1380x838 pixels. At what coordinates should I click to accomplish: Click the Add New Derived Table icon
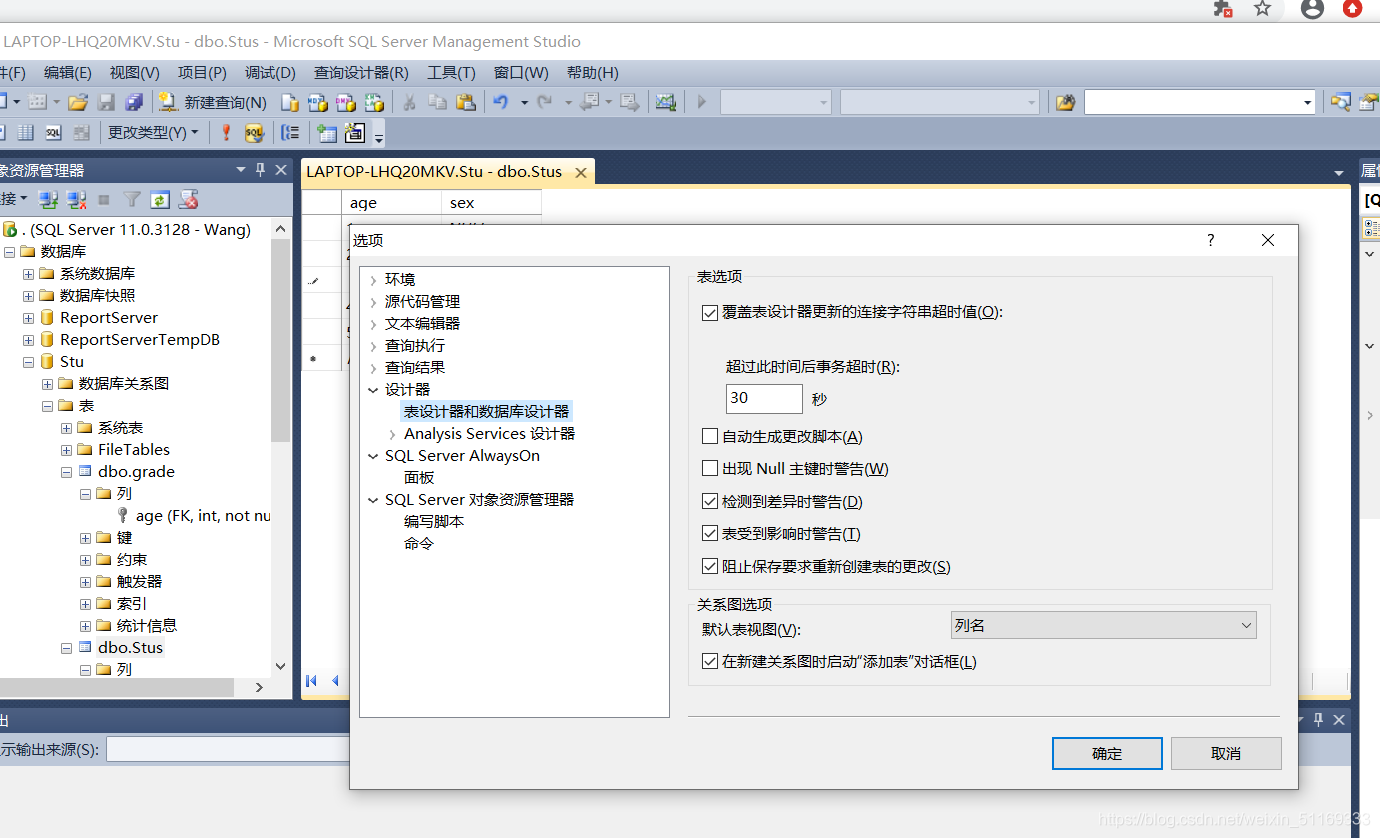(354, 132)
